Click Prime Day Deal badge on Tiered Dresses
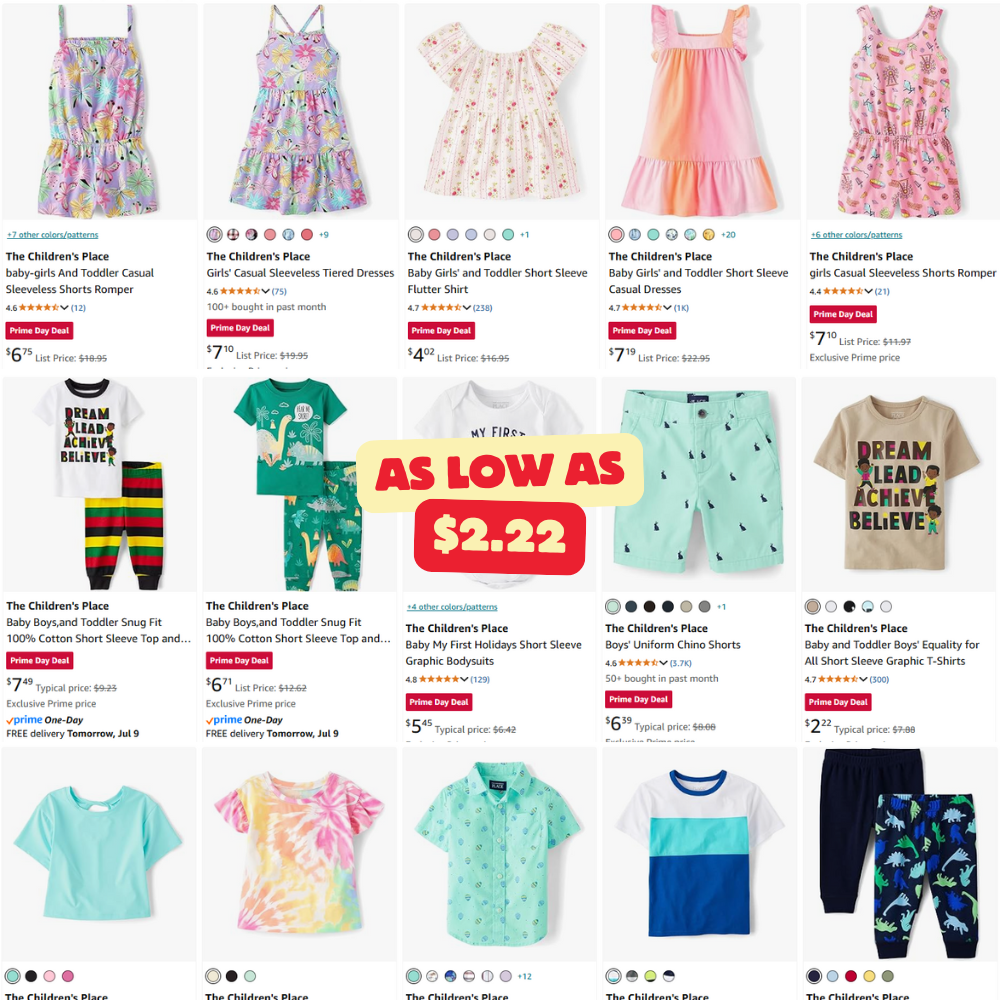Viewport: 1000px width, 1000px height. pos(240,328)
